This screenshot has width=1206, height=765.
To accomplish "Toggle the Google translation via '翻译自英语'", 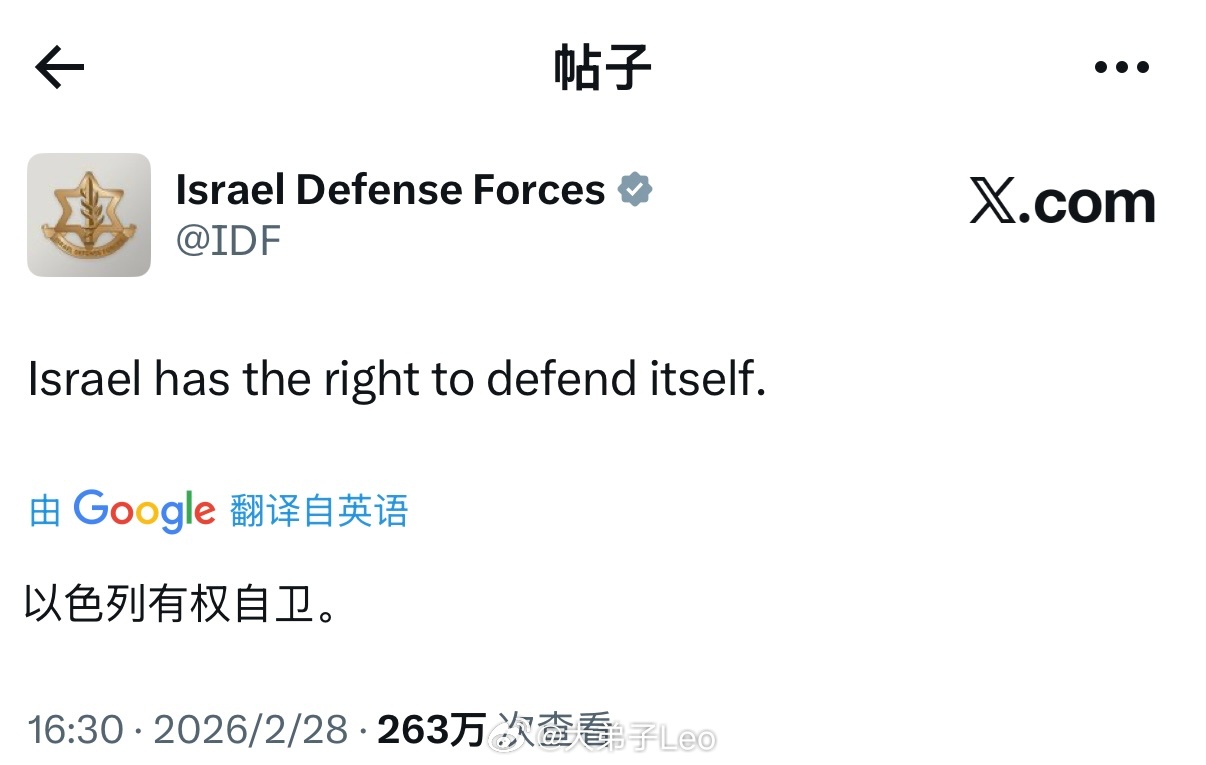I will pos(320,510).
